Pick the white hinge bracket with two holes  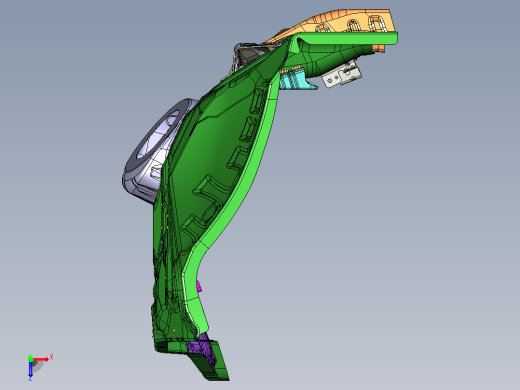click(x=342, y=75)
